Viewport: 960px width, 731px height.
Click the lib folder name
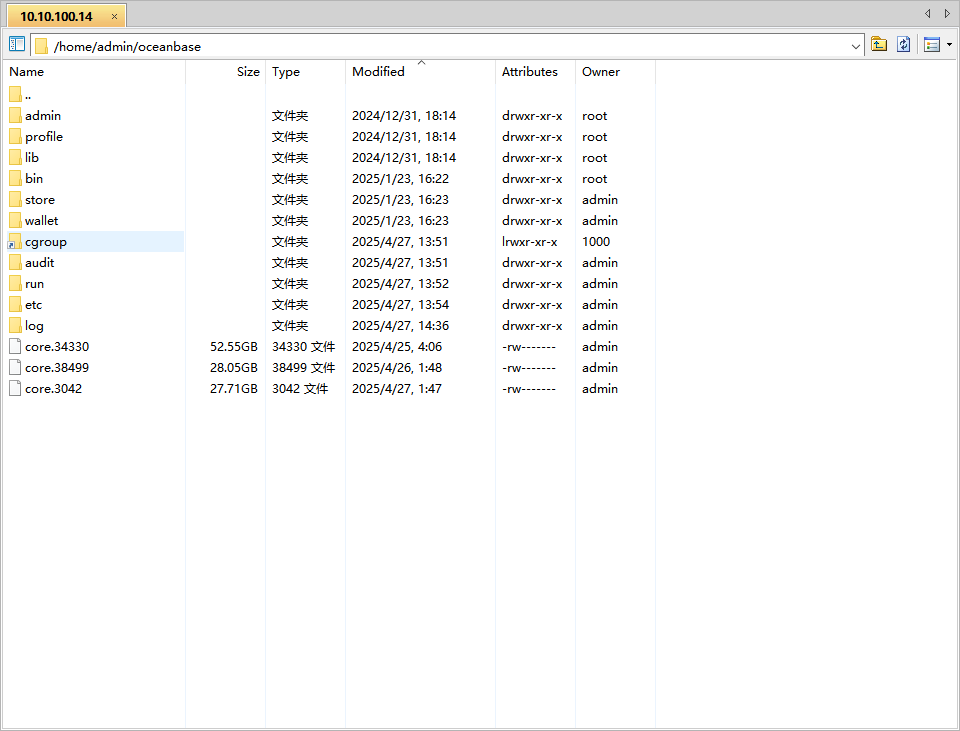(x=32, y=157)
